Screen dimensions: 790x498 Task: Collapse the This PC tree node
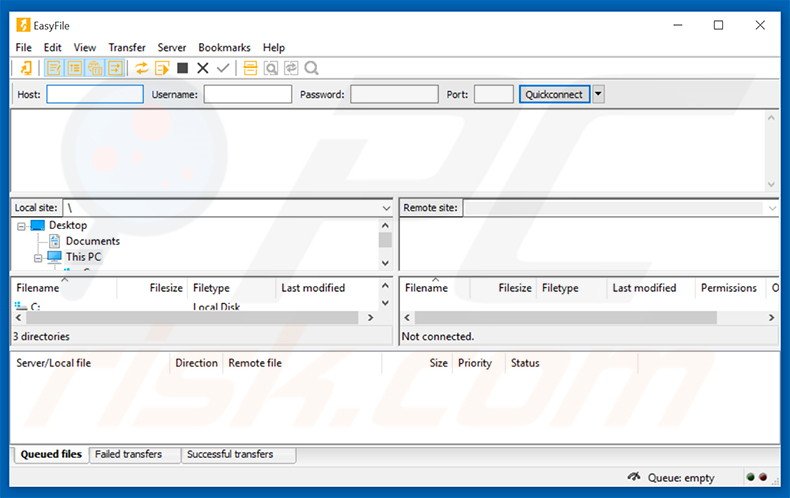pyautogui.click(x=38, y=258)
